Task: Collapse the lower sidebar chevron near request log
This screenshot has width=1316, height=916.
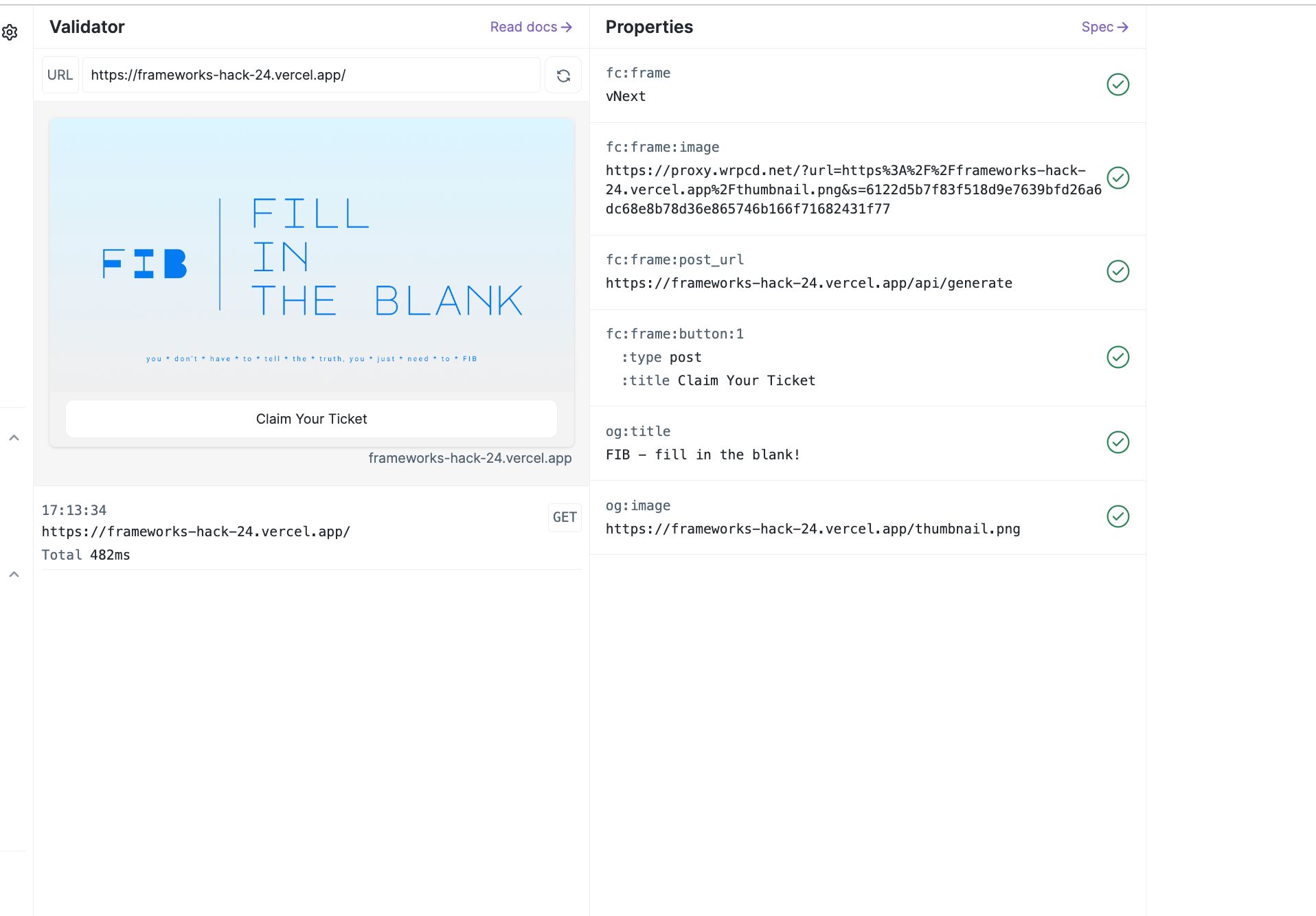Action: click(x=14, y=574)
